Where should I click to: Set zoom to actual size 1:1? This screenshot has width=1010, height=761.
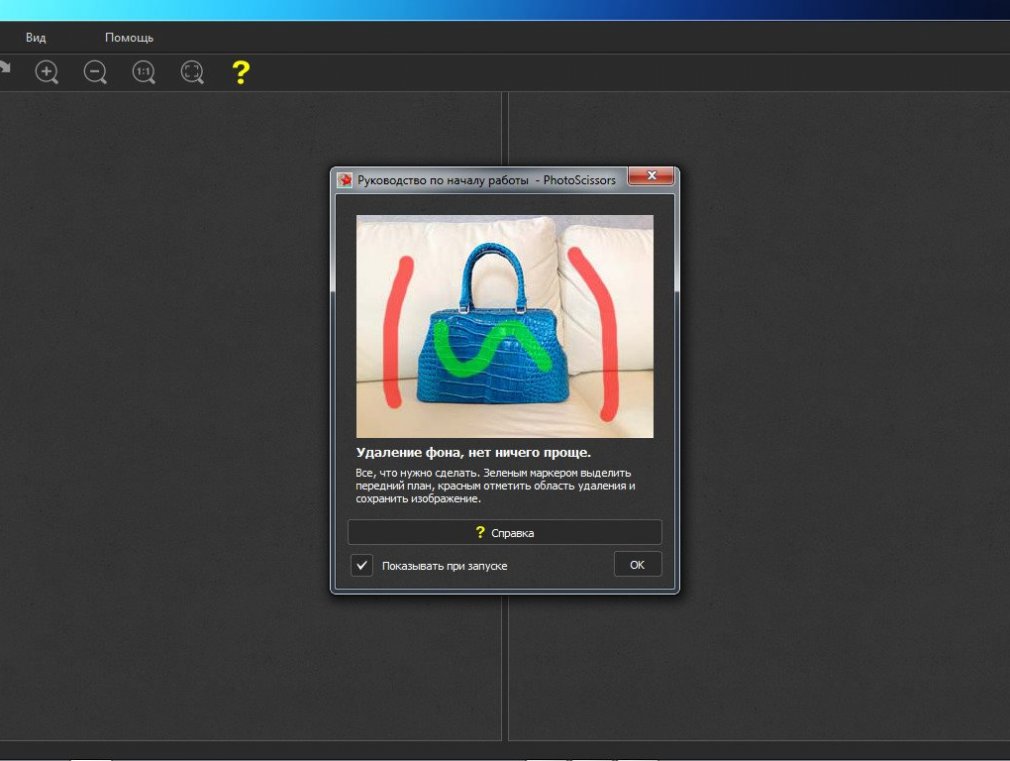tap(144, 72)
